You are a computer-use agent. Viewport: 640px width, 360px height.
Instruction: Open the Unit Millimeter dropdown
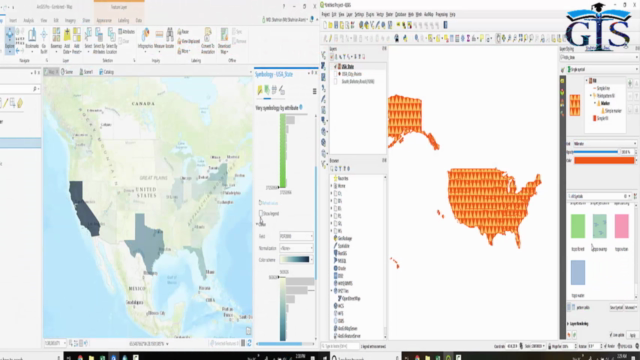click(605, 144)
